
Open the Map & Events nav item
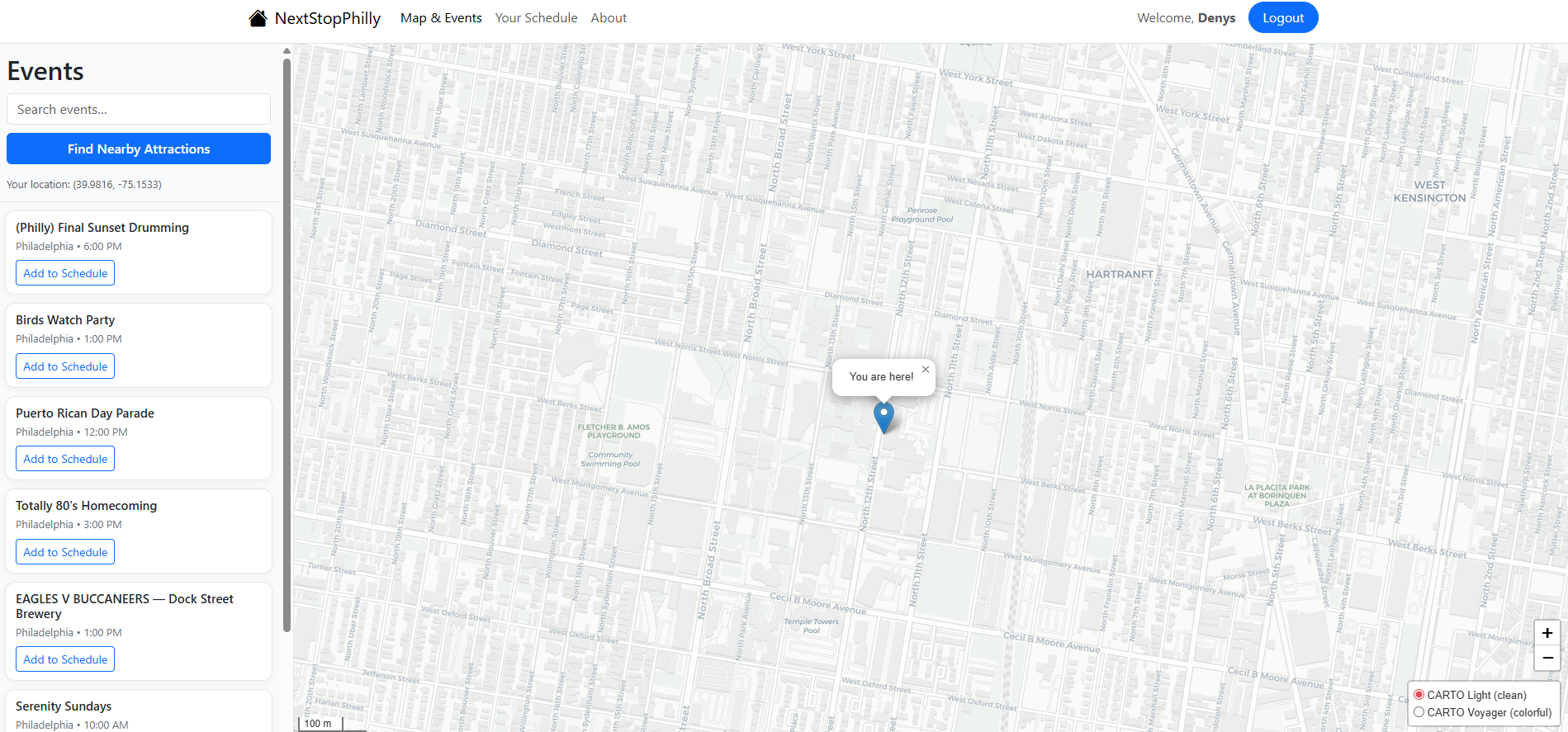pyautogui.click(x=441, y=18)
